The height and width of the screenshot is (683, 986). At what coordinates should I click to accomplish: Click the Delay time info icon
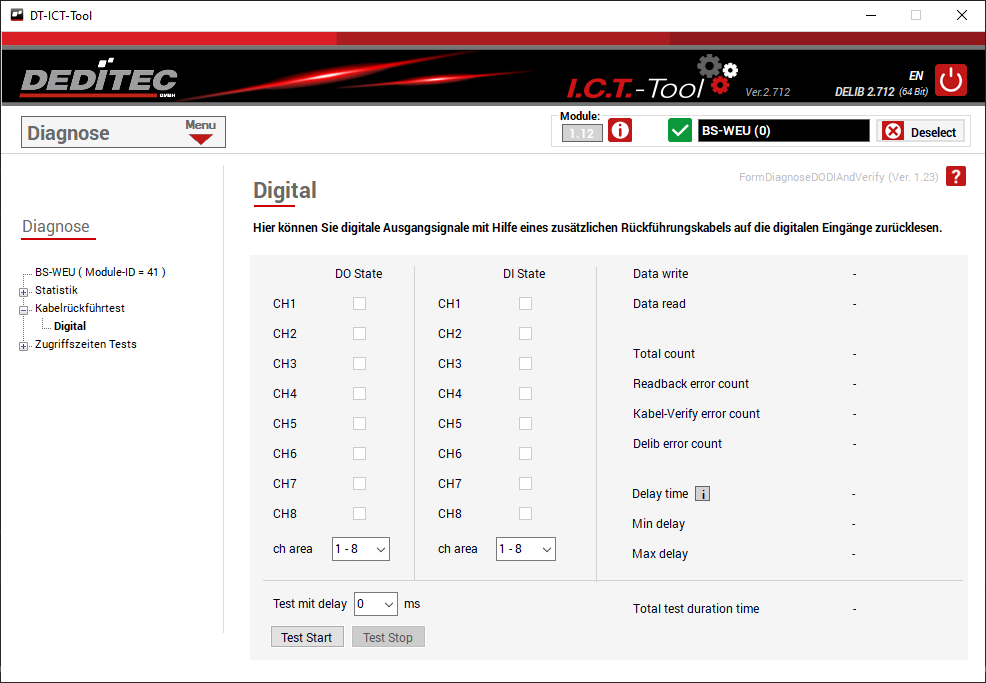click(x=702, y=494)
